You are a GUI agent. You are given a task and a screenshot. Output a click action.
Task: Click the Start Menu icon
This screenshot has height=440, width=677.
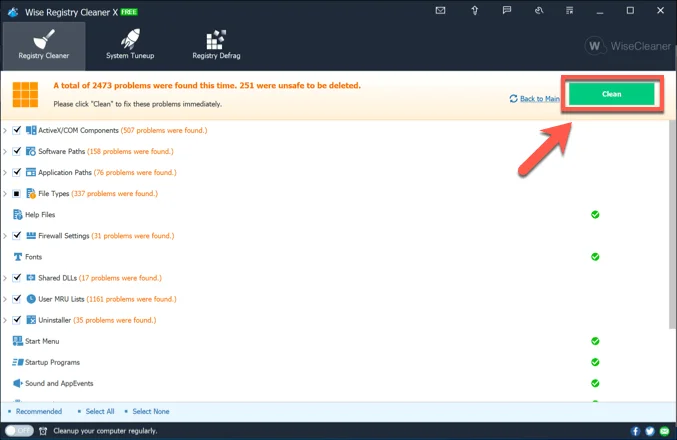click(x=18, y=341)
